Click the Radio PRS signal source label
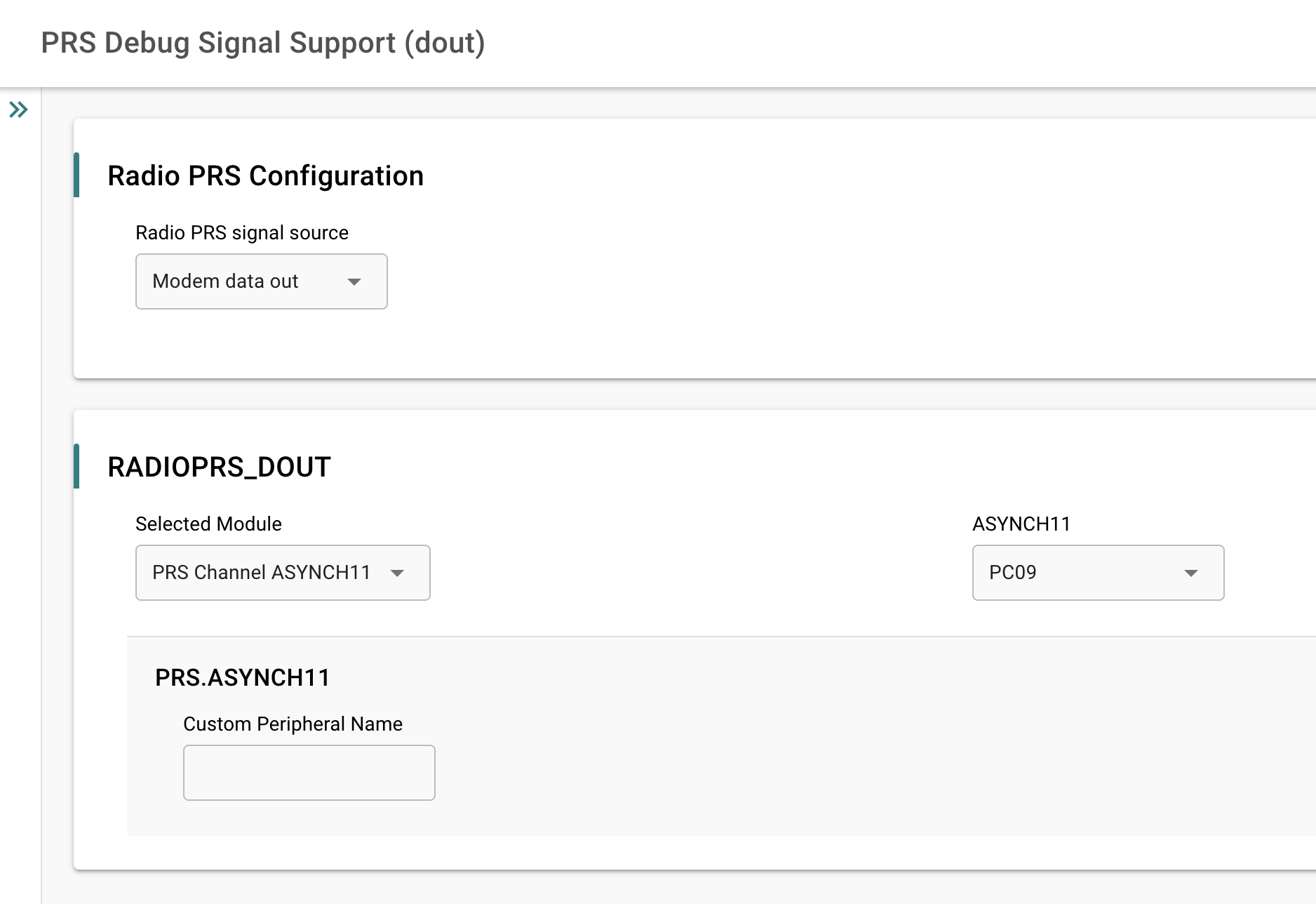The image size is (1316, 904). coord(241,232)
